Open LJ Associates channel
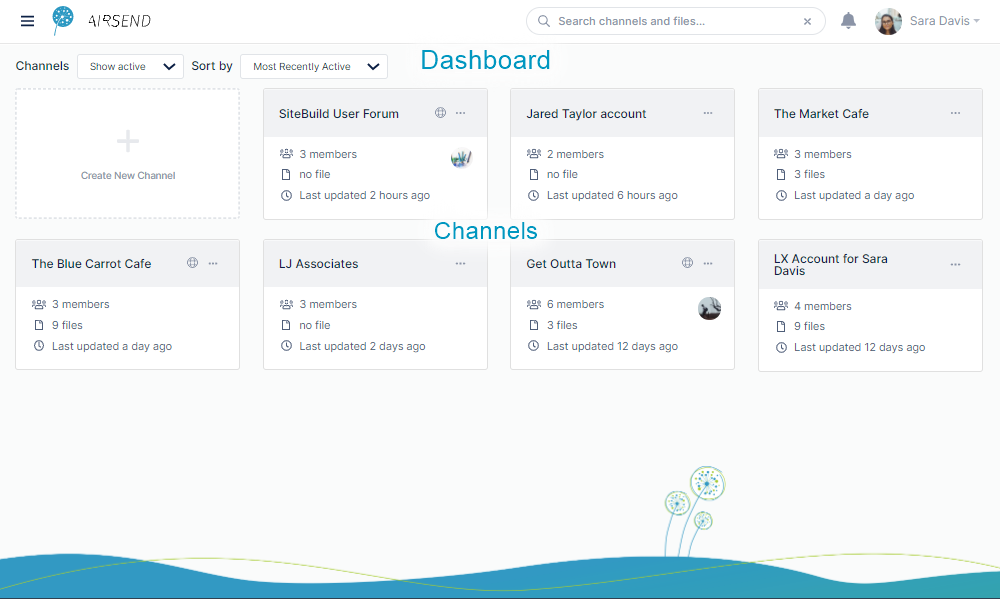 point(318,263)
